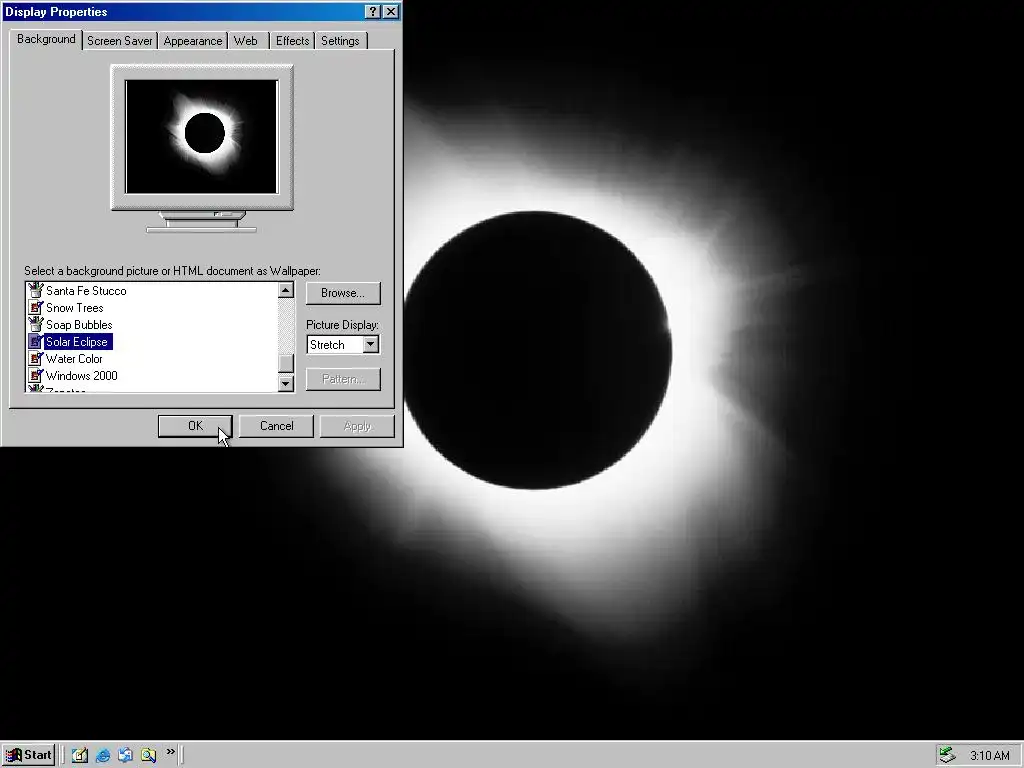Click the Windows 2000 image file icon
This screenshot has height=768, width=1024.
point(35,375)
